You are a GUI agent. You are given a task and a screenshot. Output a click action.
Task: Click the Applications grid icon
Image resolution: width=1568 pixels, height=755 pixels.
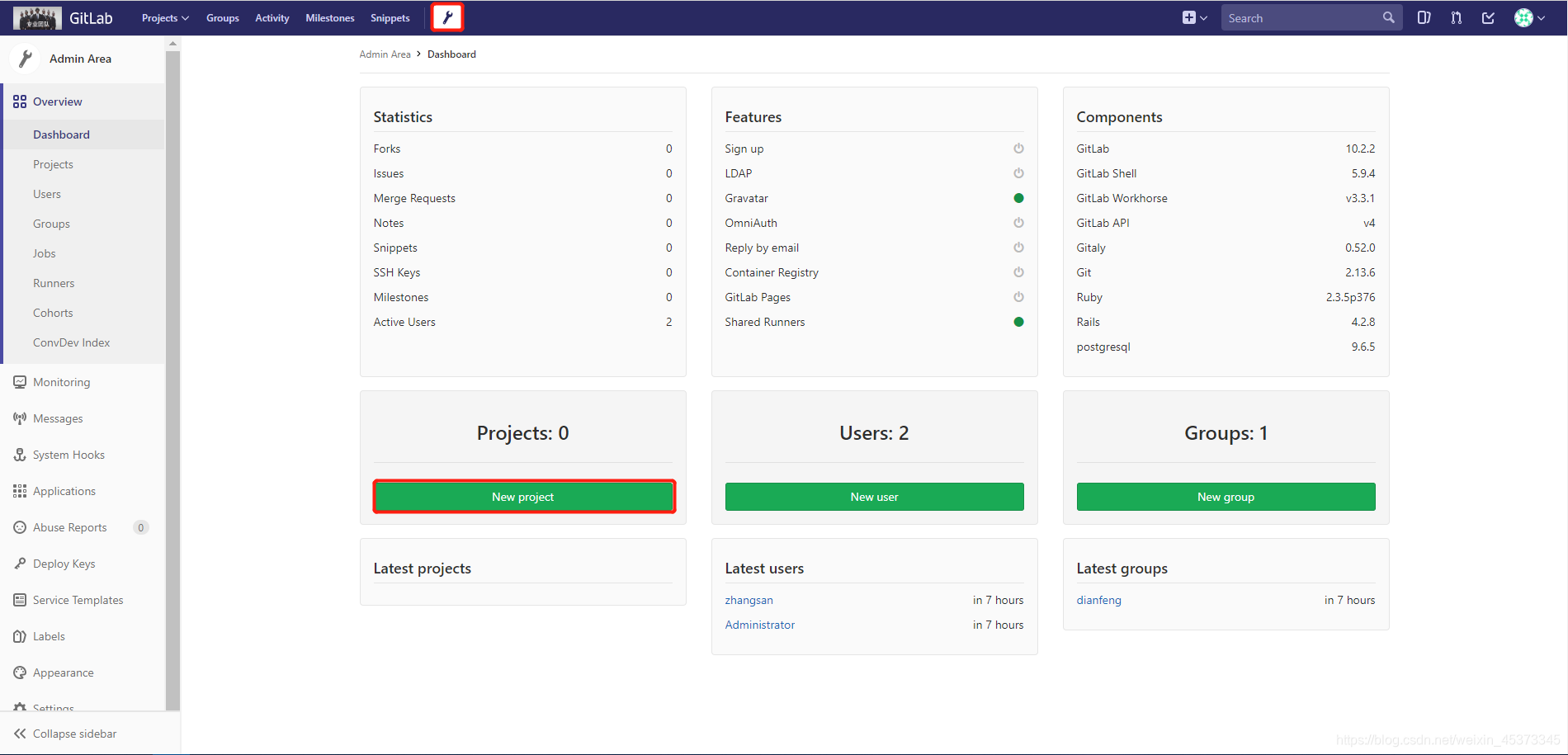pos(20,491)
